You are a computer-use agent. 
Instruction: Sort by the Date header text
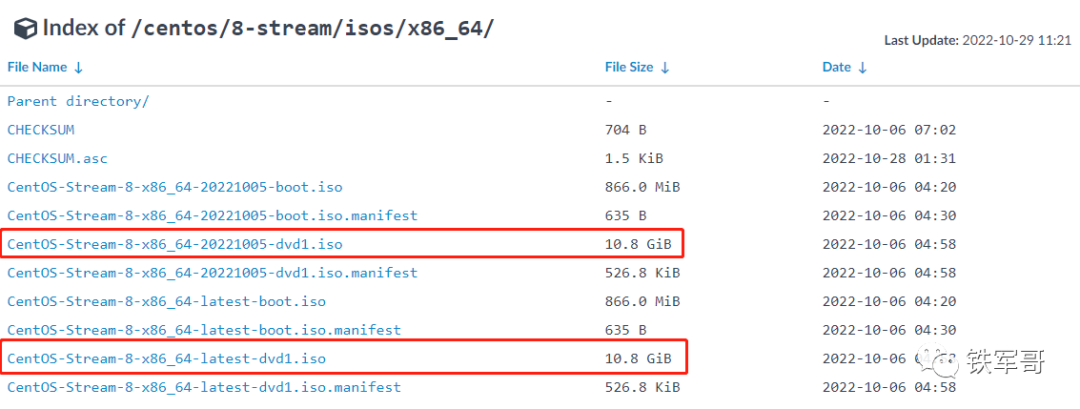836,68
